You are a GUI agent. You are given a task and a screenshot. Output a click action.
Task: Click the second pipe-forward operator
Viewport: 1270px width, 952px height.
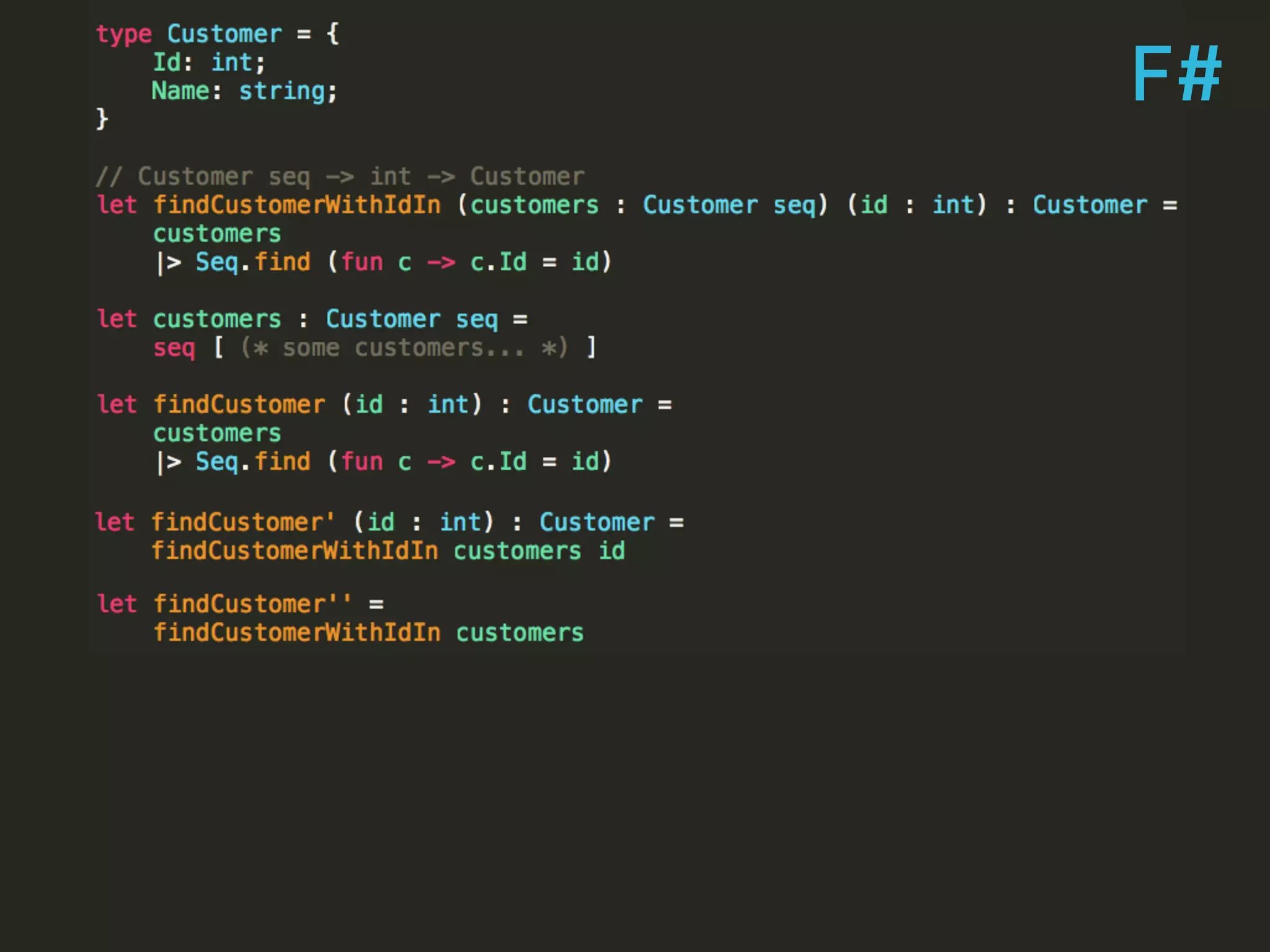click(169, 462)
